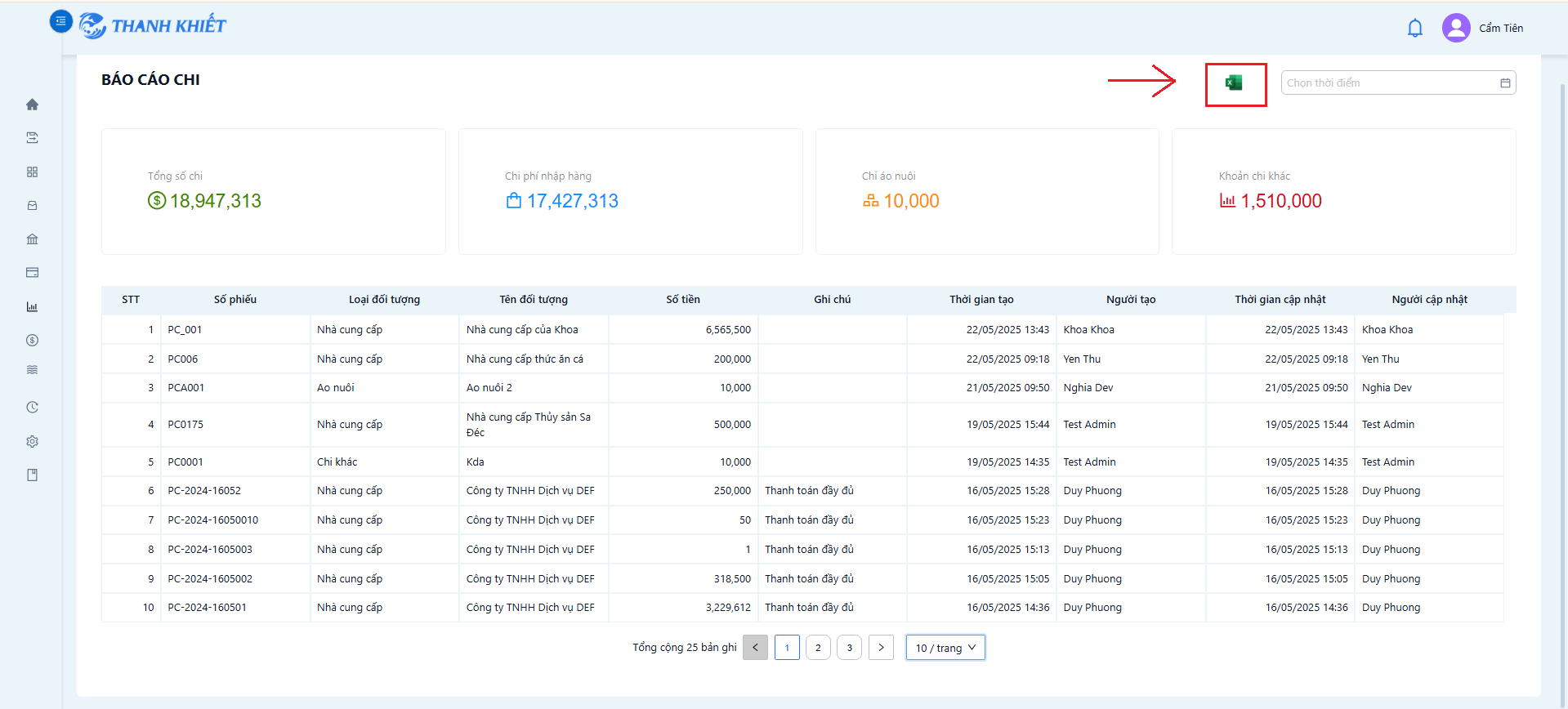Open the water waves sidebar icon
Viewport: 1568px width, 709px height.
(x=32, y=370)
